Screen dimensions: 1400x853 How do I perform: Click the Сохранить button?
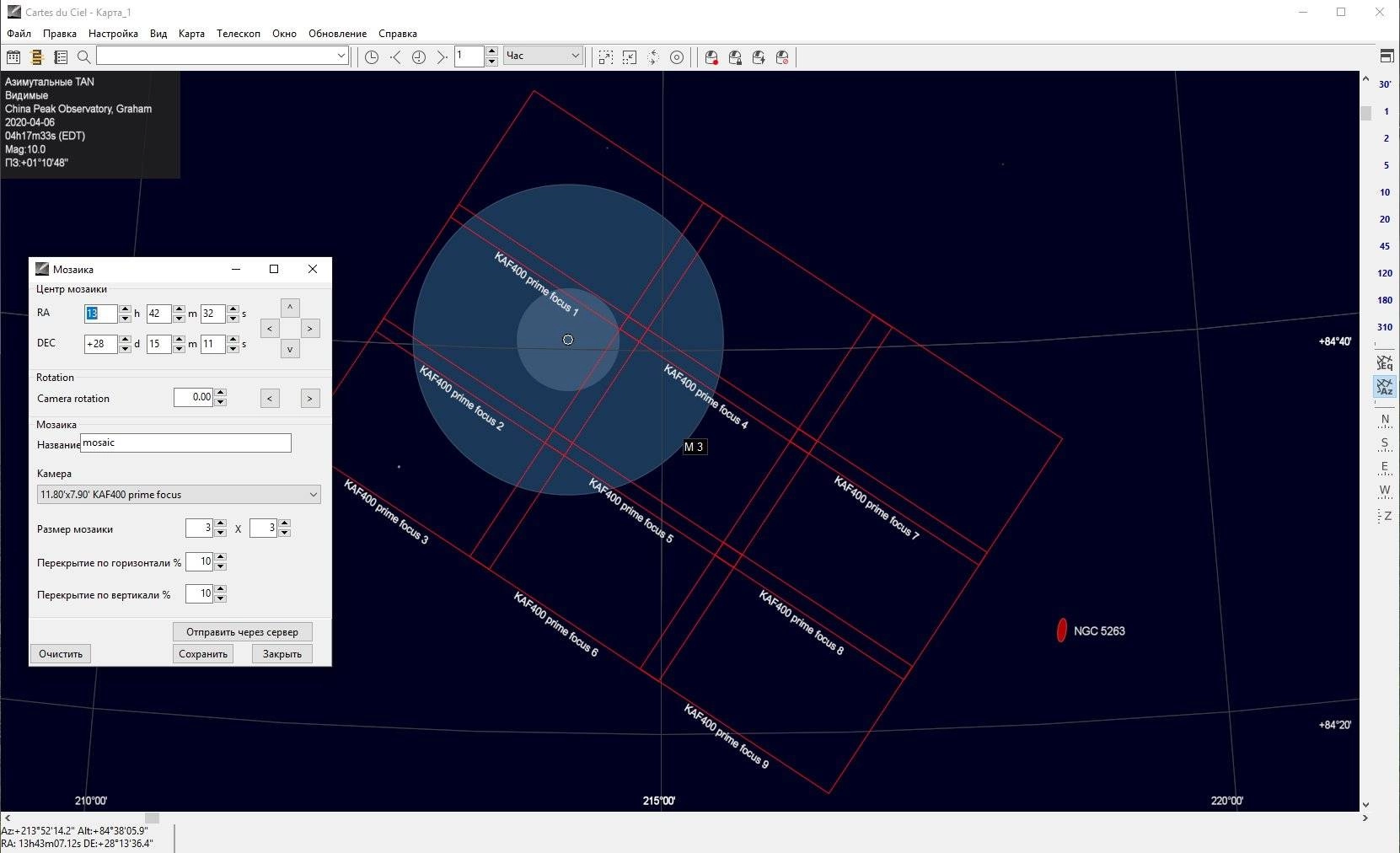(203, 654)
